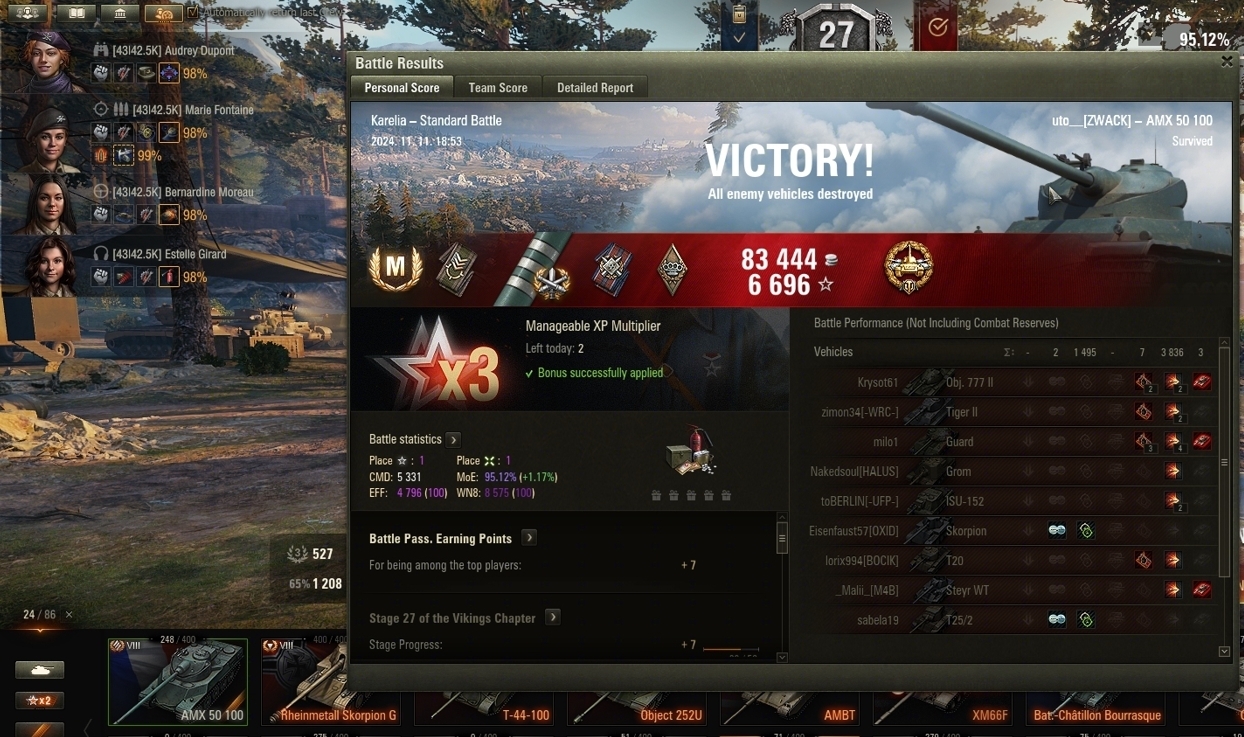
Task: Click the gold tank medal beside credits
Action: point(909,268)
